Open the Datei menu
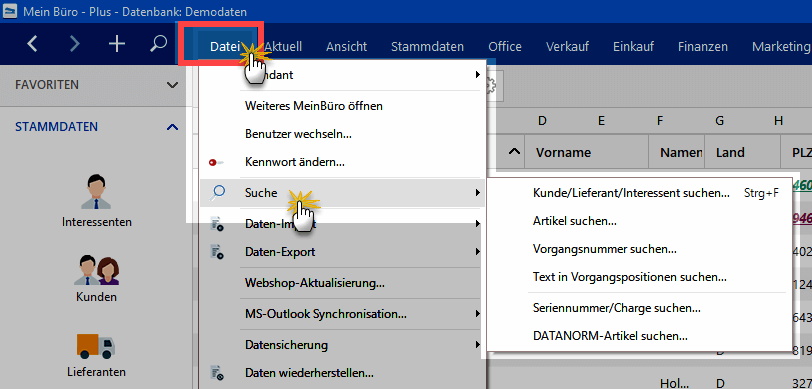This screenshot has height=389, width=812. click(x=225, y=47)
